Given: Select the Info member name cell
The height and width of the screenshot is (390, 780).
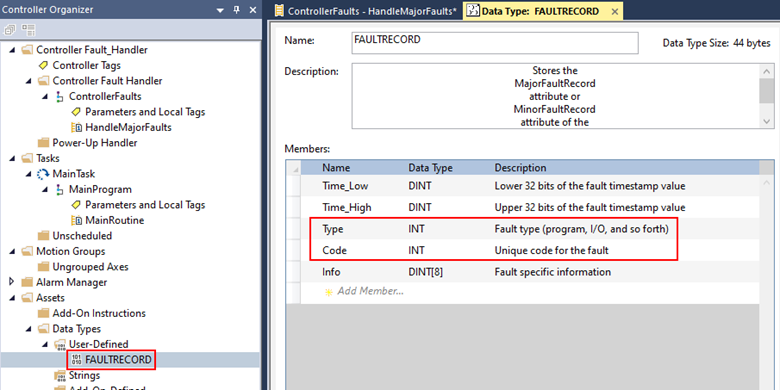Looking at the screenshot, I should pyautogui.click(x=331, y=272).
